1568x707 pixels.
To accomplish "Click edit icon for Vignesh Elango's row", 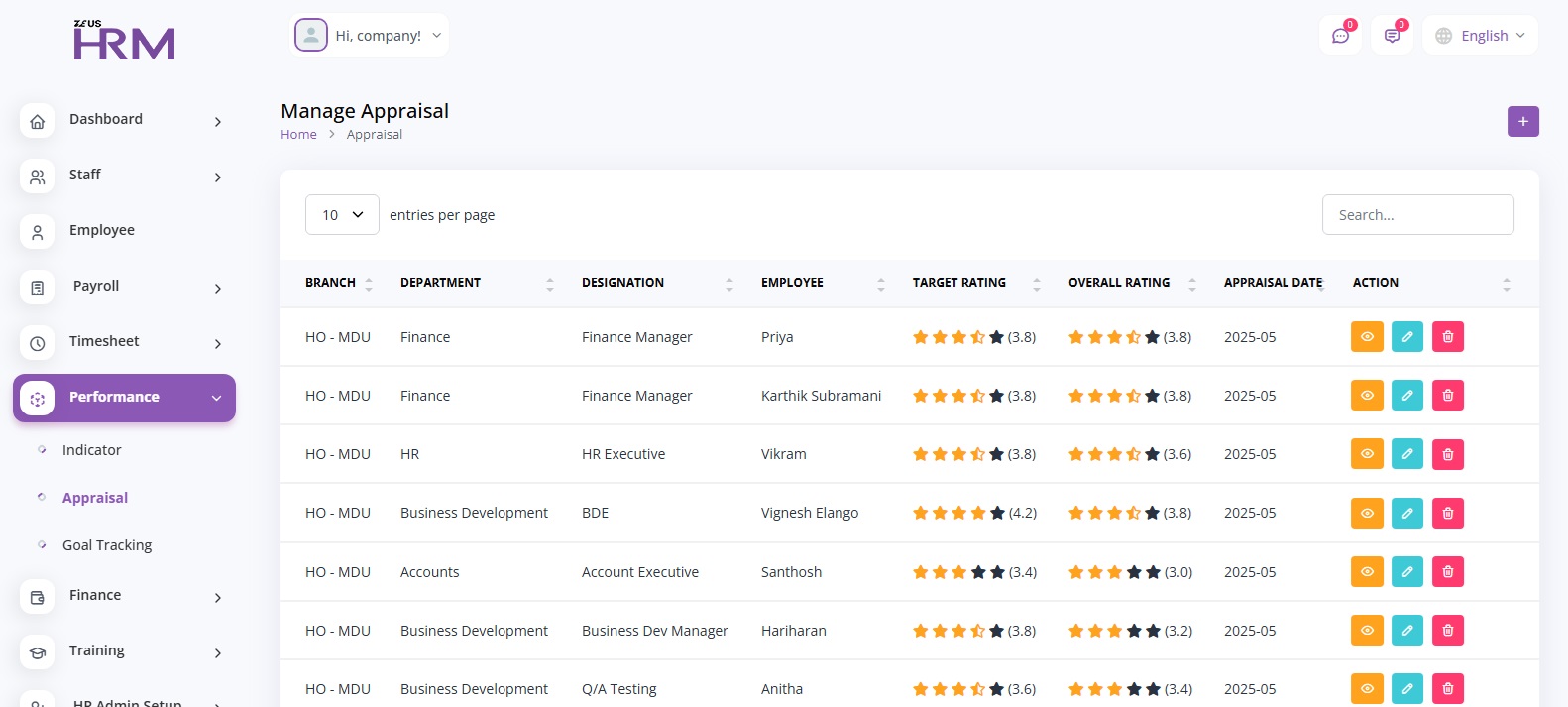I will (1406, 513).
